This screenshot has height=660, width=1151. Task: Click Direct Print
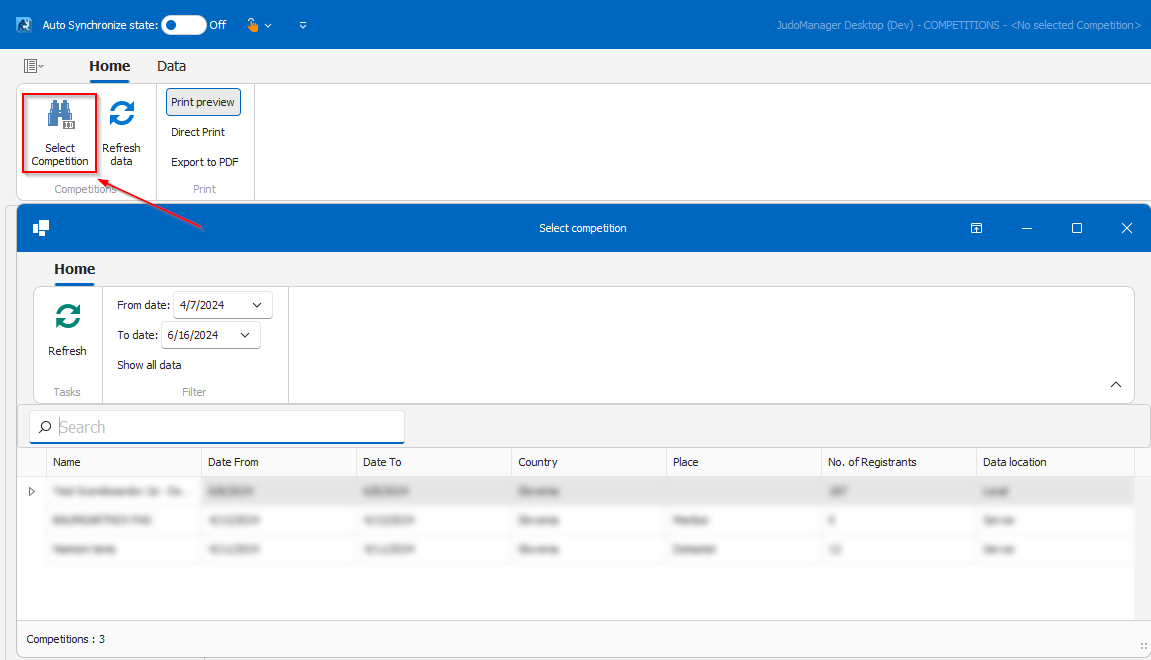pyautogui.click(x=198, y=132)
